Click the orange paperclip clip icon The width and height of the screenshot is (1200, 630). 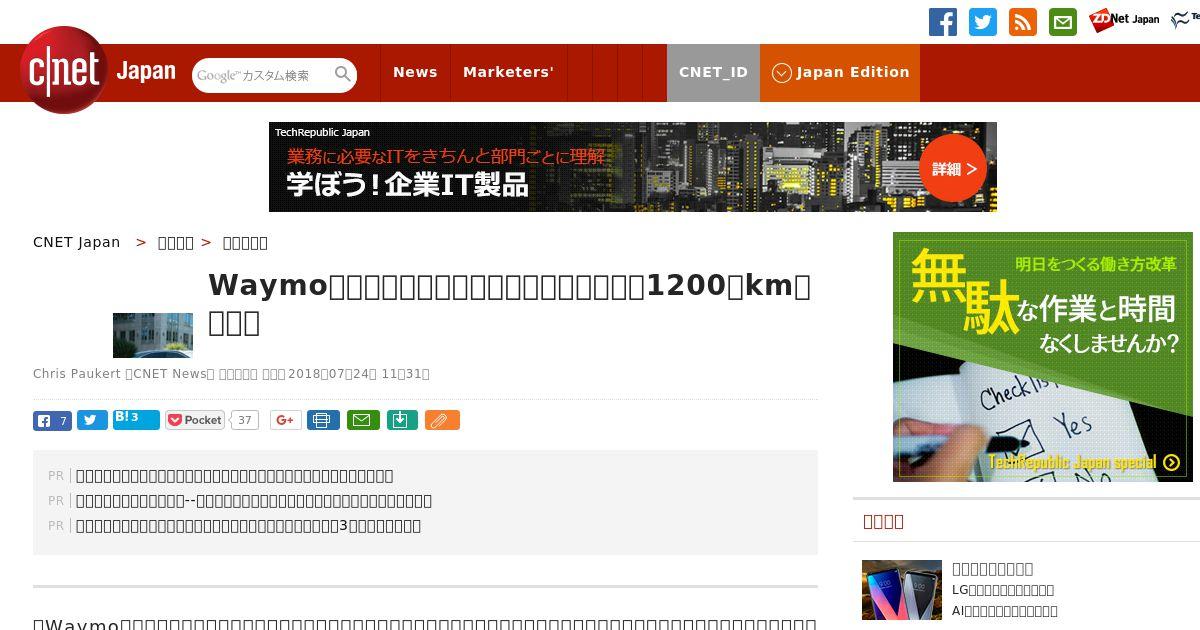442,420
